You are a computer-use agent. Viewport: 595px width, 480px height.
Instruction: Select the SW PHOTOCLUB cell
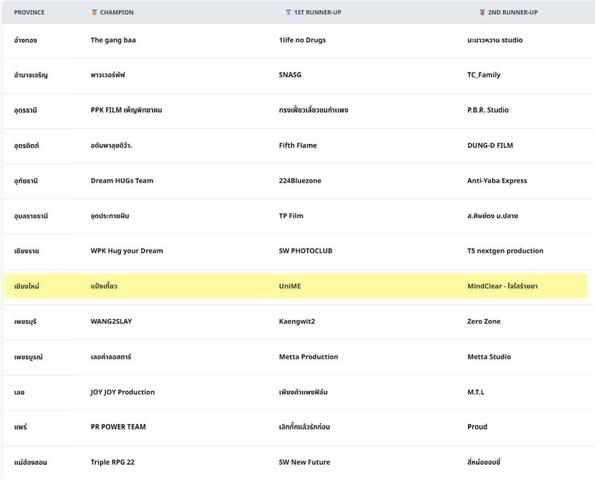click(x=305, y=251)
